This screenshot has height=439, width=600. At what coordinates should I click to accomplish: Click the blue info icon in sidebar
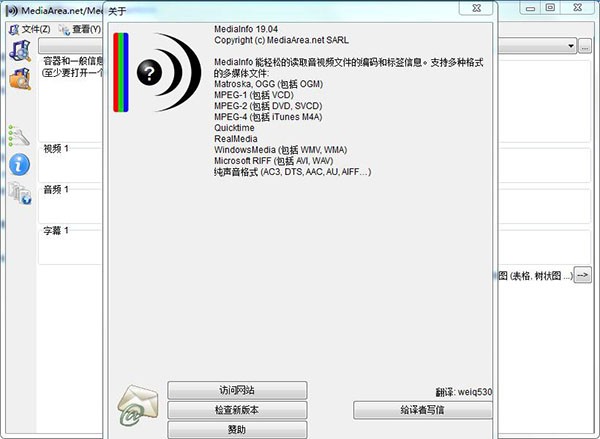[19, 165]
